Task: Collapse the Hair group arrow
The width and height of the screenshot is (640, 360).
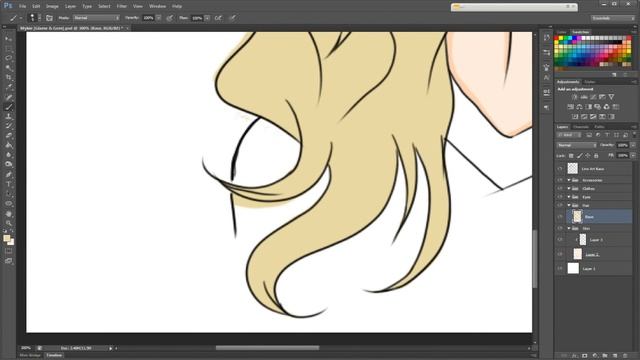Action: coord(569,205)
